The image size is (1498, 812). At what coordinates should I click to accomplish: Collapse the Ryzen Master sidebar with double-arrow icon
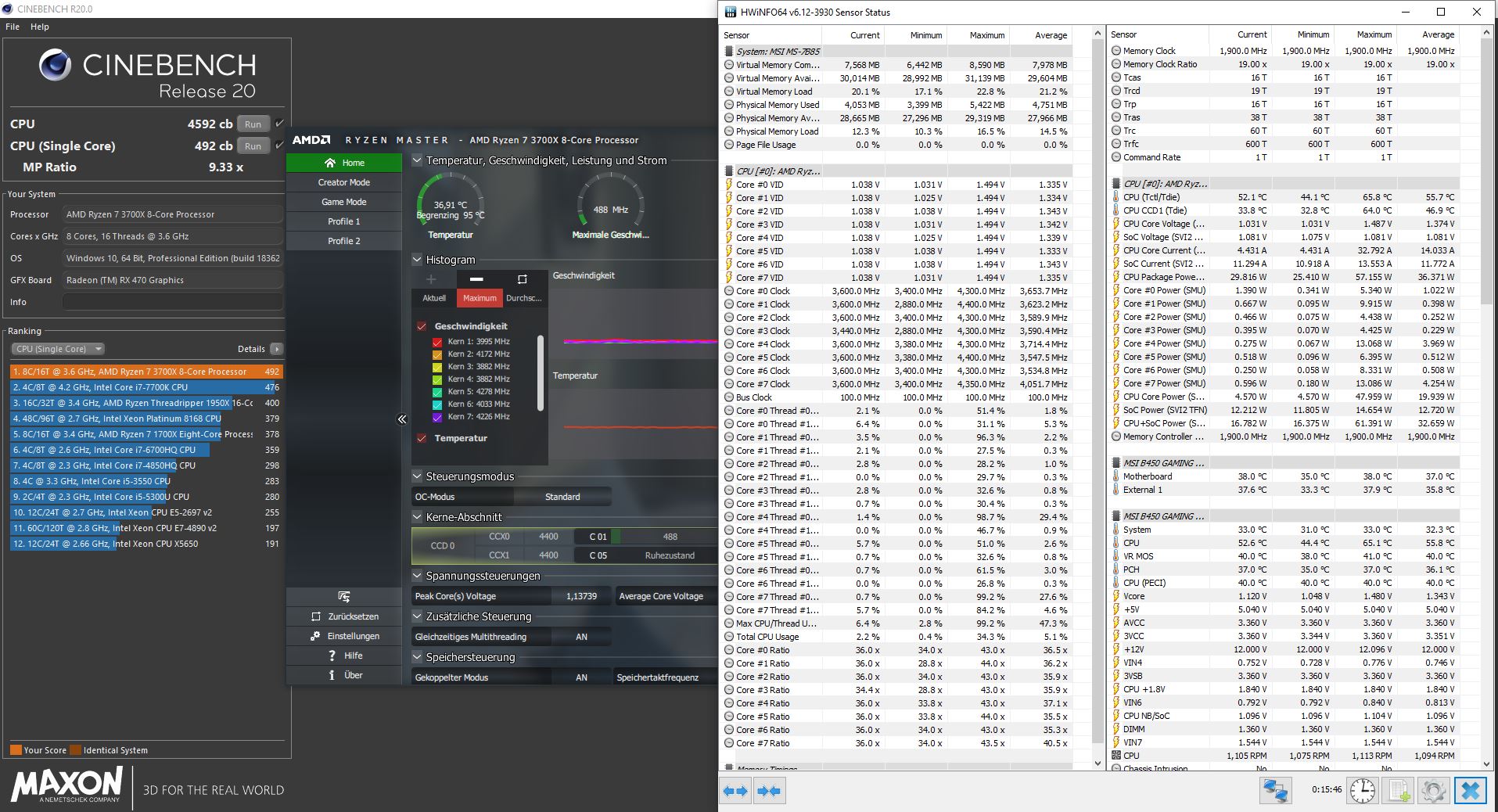coord(402,419)
